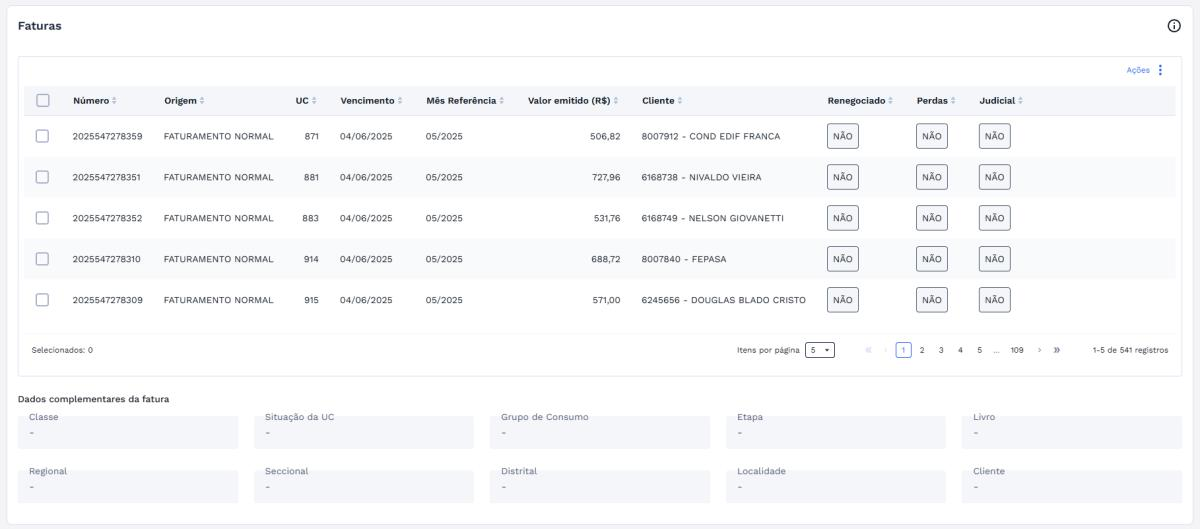Click value 506,82 cell
1200x529 pixels.
[606, 136]
